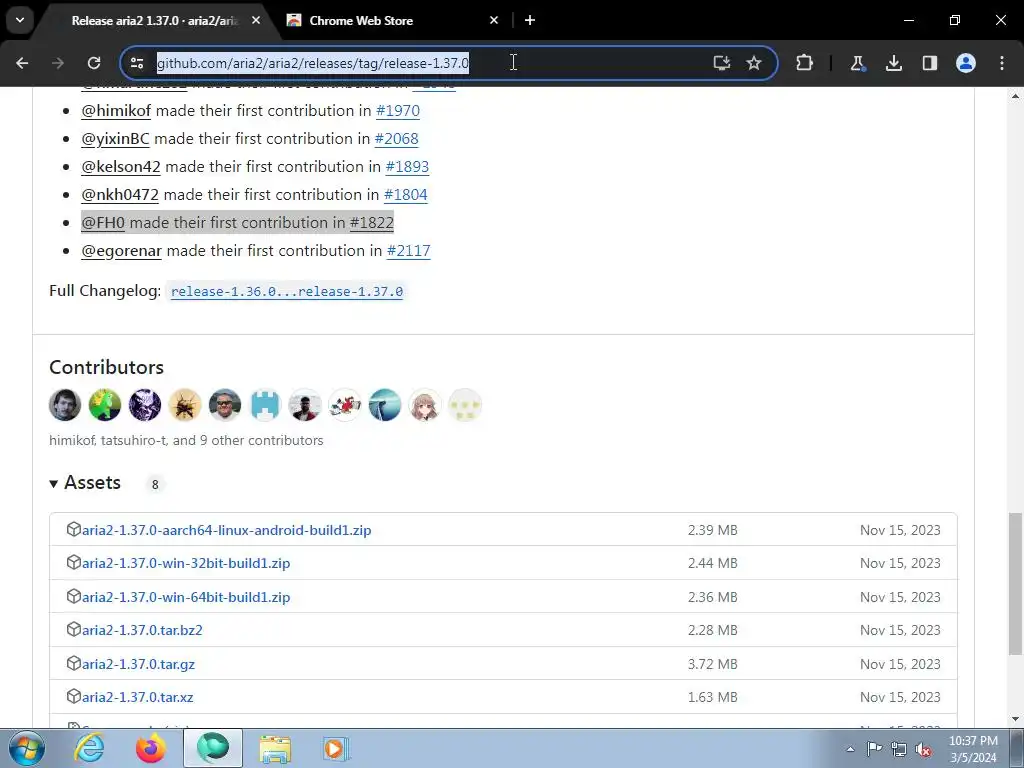
Task: Open the Chrome profile avatar
Action: tap(966, 63)
